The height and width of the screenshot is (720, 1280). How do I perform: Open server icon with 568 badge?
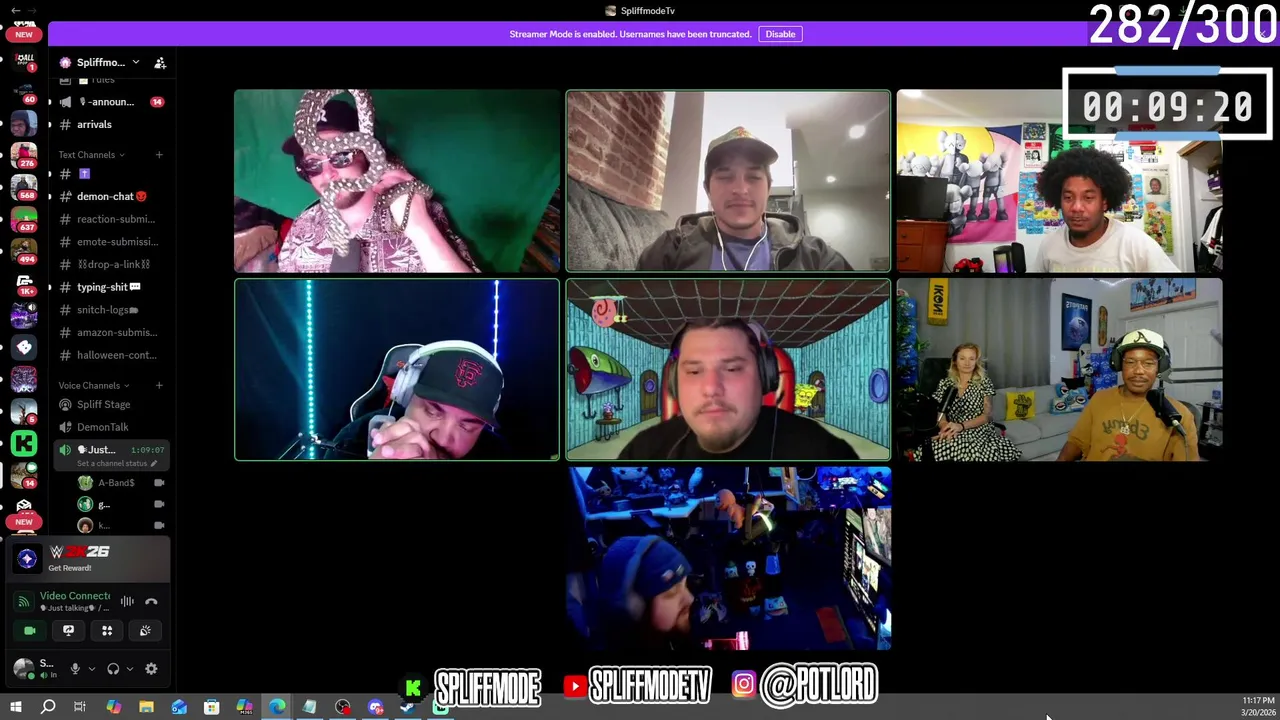point(24,187)
